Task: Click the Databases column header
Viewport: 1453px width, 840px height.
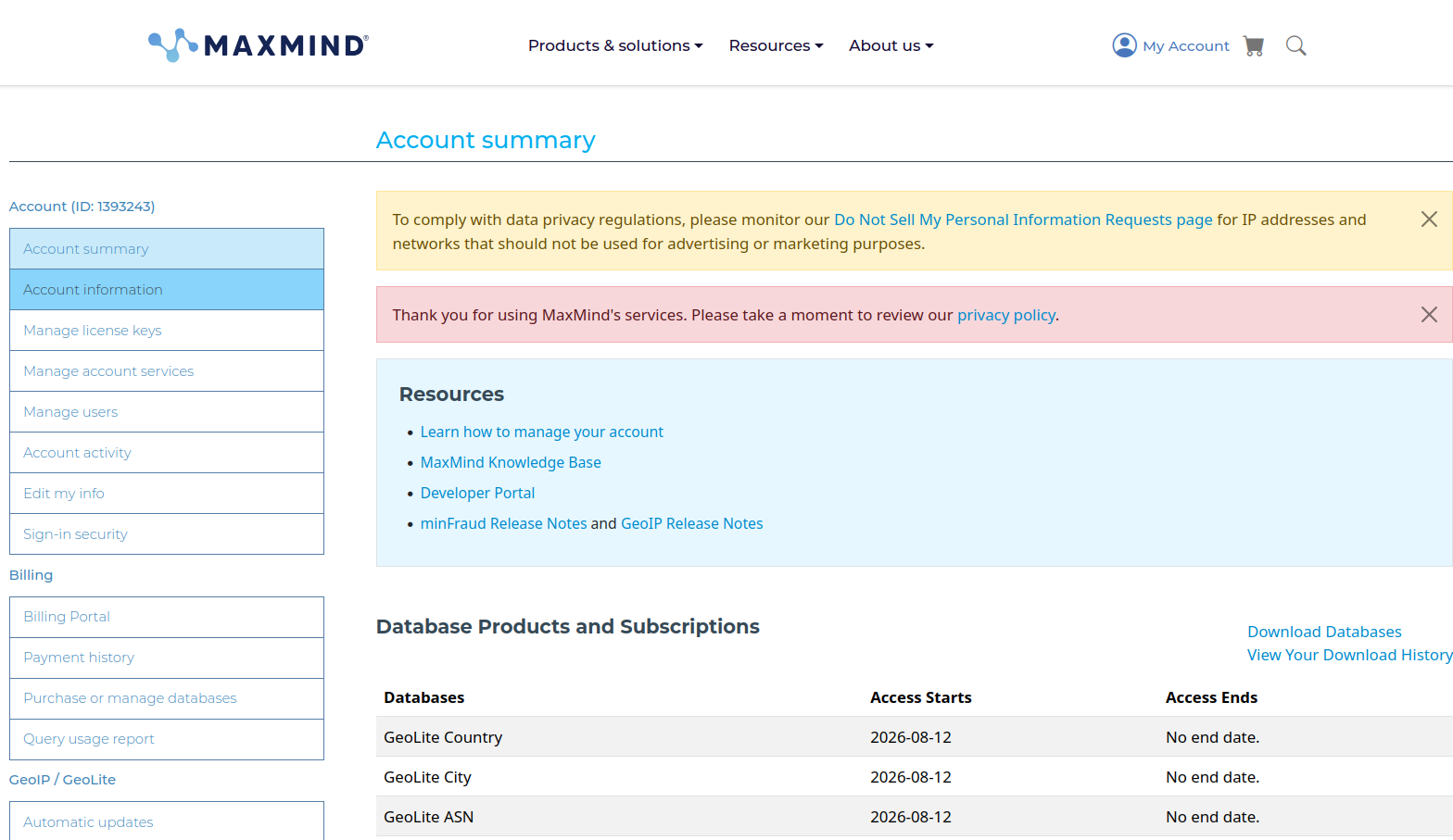Action: tap(423, 697)
